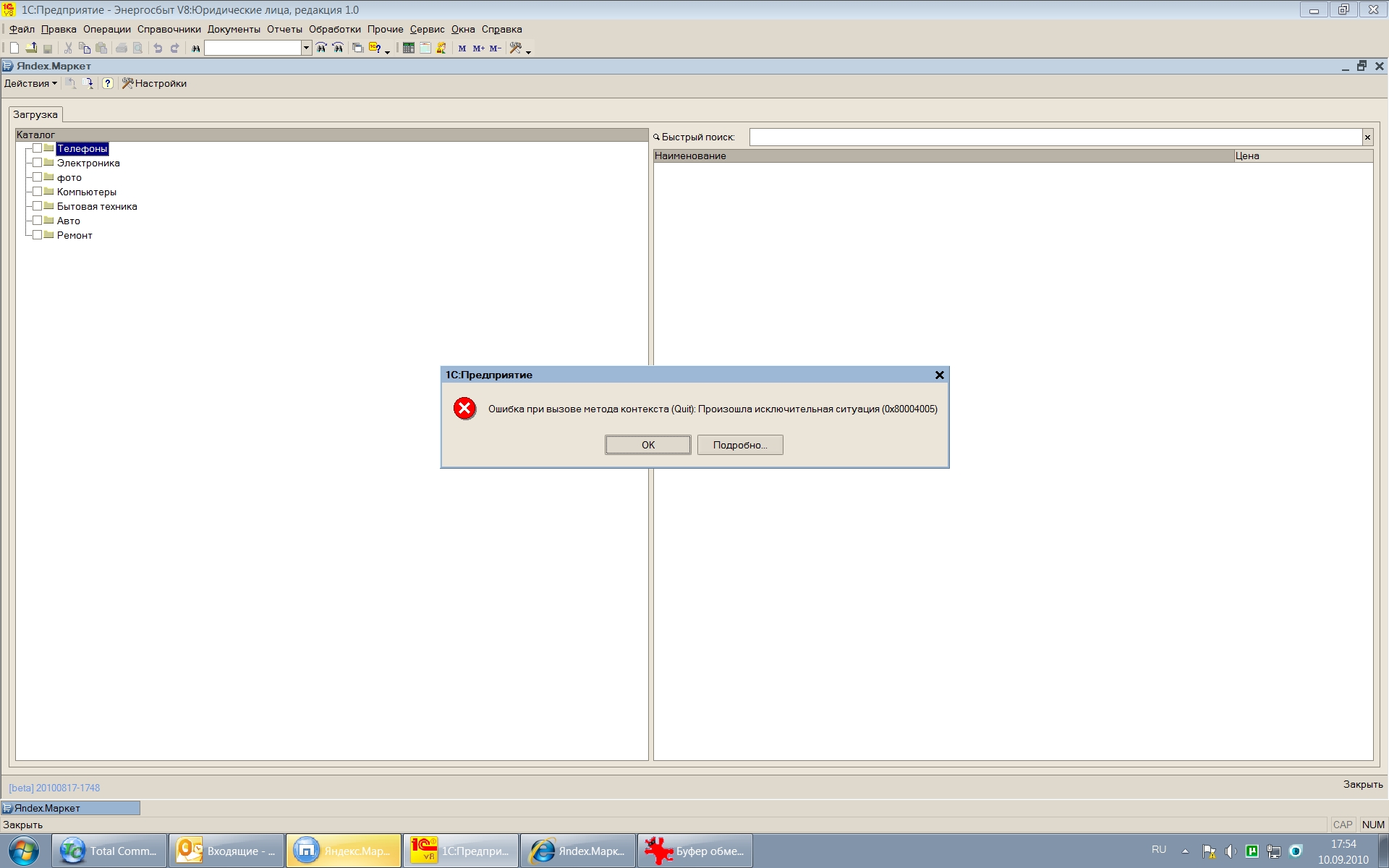
Task: Click the Print icon in toolbar
Action: (122, 48)
